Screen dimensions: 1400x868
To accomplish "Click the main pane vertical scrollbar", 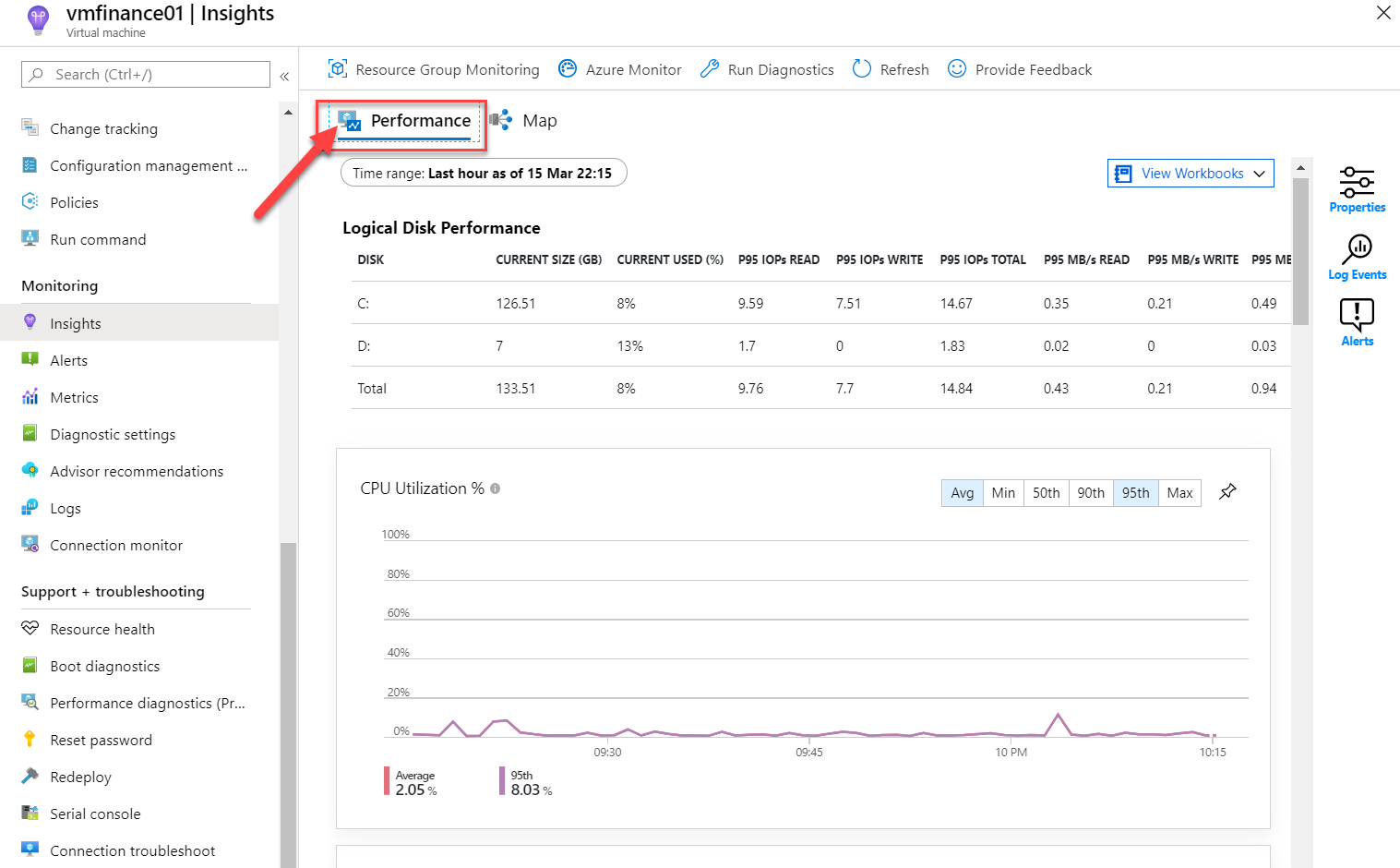I will pyautogui.click(x=1301, y=252).
